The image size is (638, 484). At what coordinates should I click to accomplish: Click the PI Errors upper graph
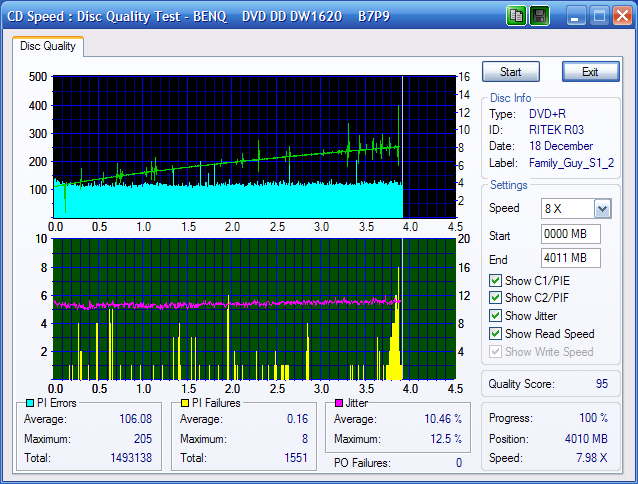point(254,147)
